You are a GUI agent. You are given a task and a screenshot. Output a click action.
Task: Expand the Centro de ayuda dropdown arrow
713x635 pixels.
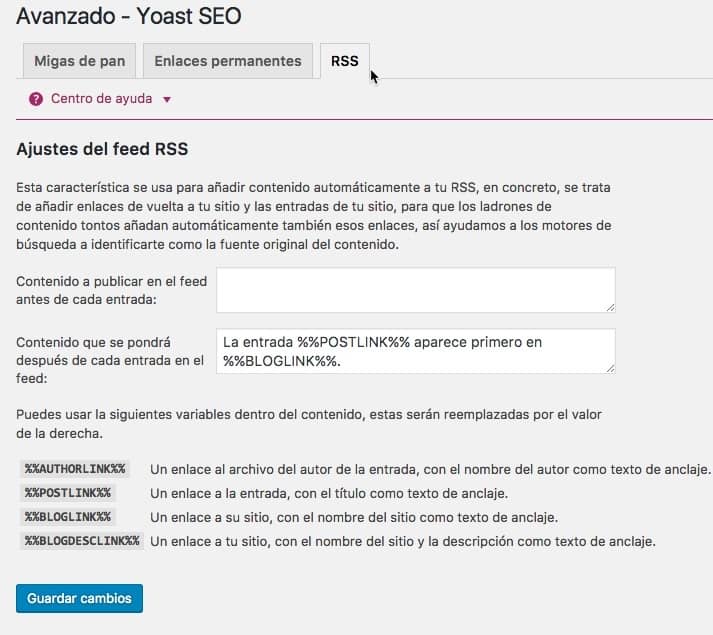click(x=167, y=100)
